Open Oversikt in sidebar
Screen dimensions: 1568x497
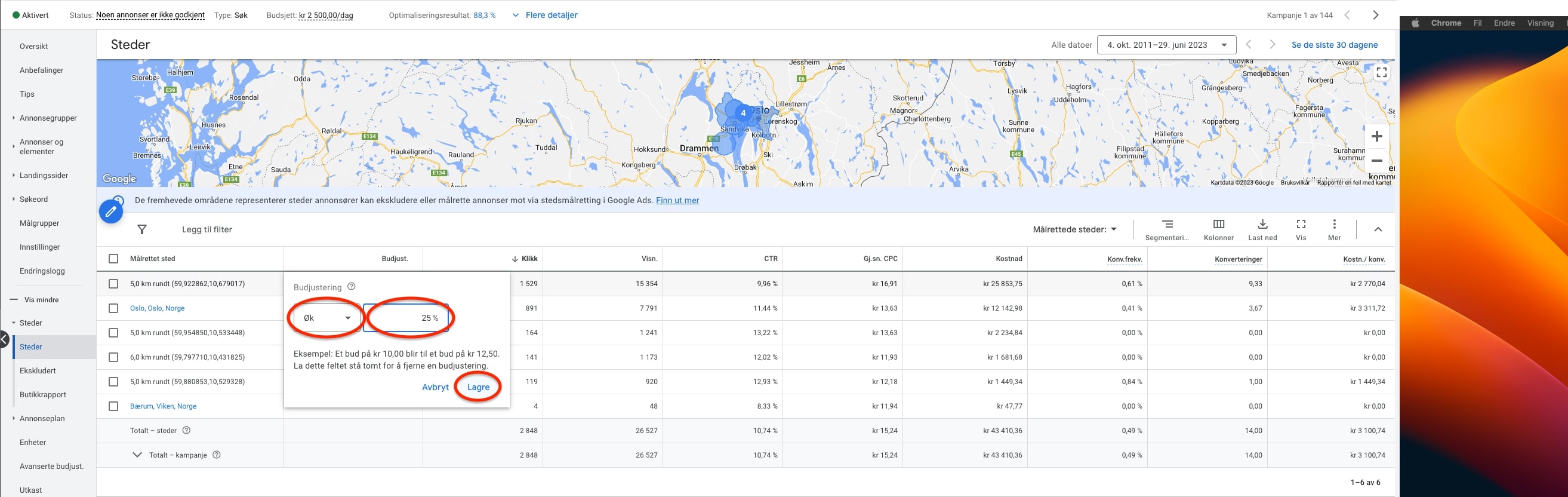(x=33, y=46)
